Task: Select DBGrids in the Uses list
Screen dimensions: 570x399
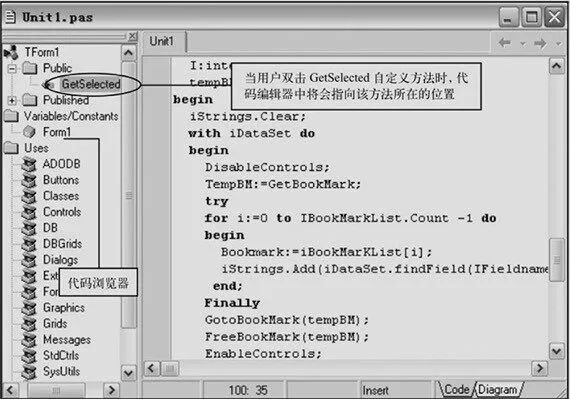Action: [63, 244]
